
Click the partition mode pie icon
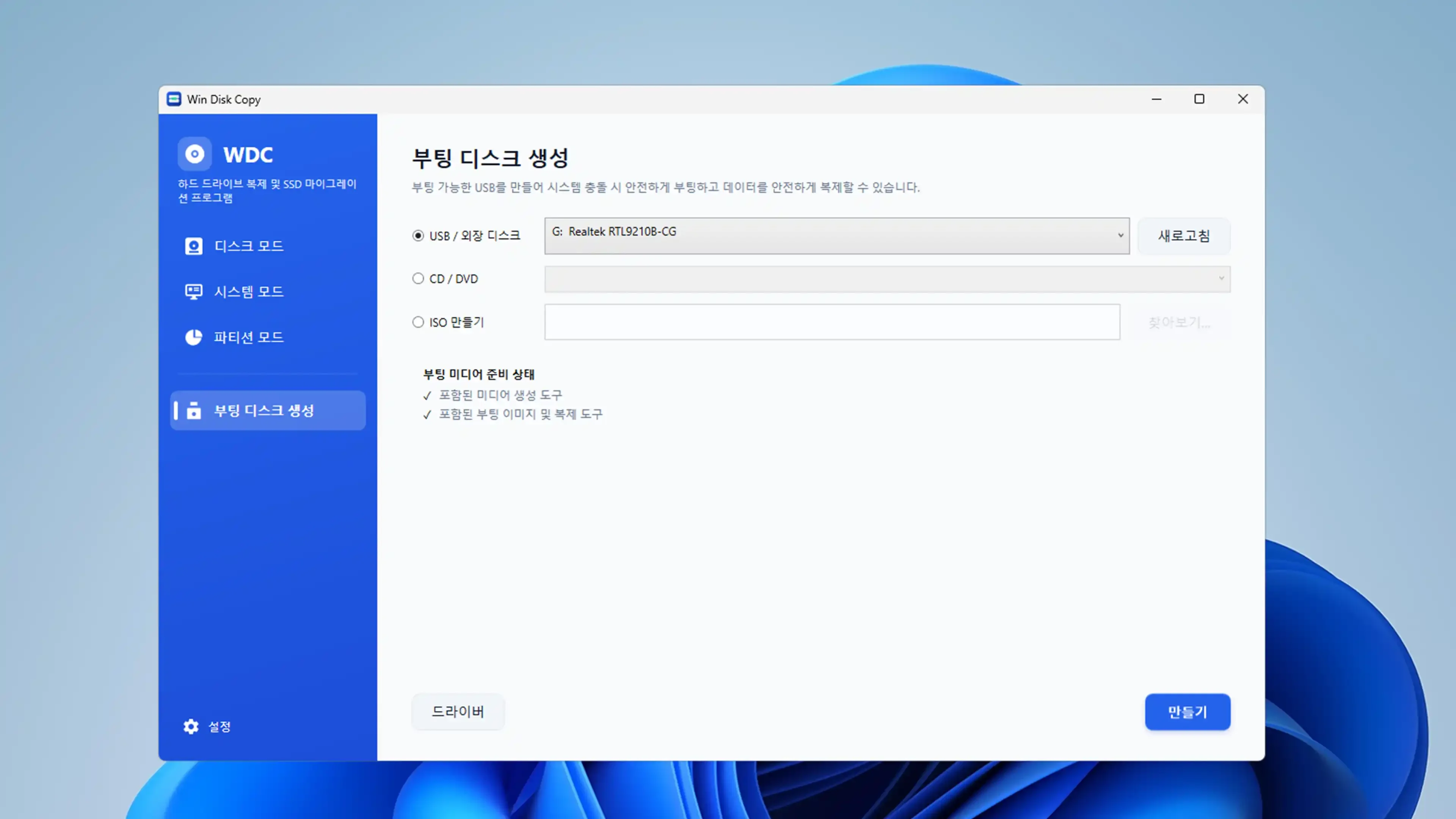(193, 337)
